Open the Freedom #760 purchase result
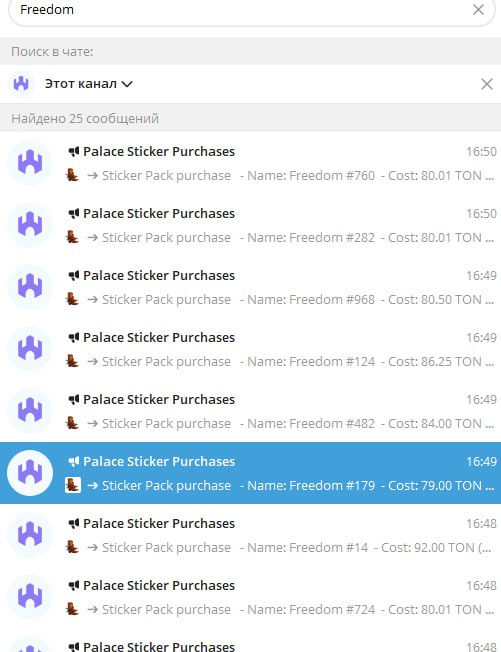501x652 pixels. pyautogui.click(x=250, y=163)
